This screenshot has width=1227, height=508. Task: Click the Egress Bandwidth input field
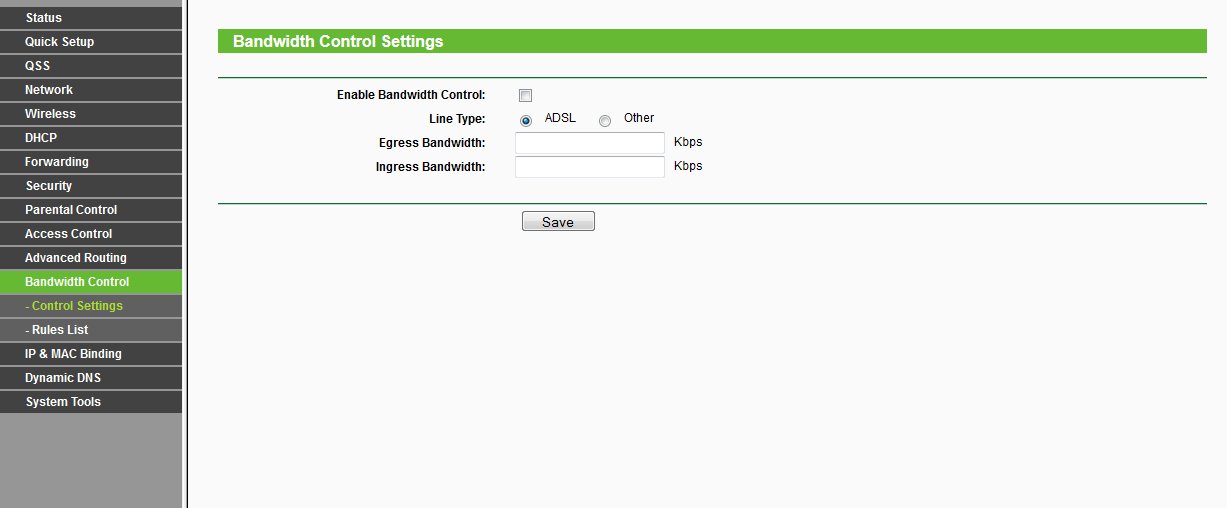click(589, 143)
